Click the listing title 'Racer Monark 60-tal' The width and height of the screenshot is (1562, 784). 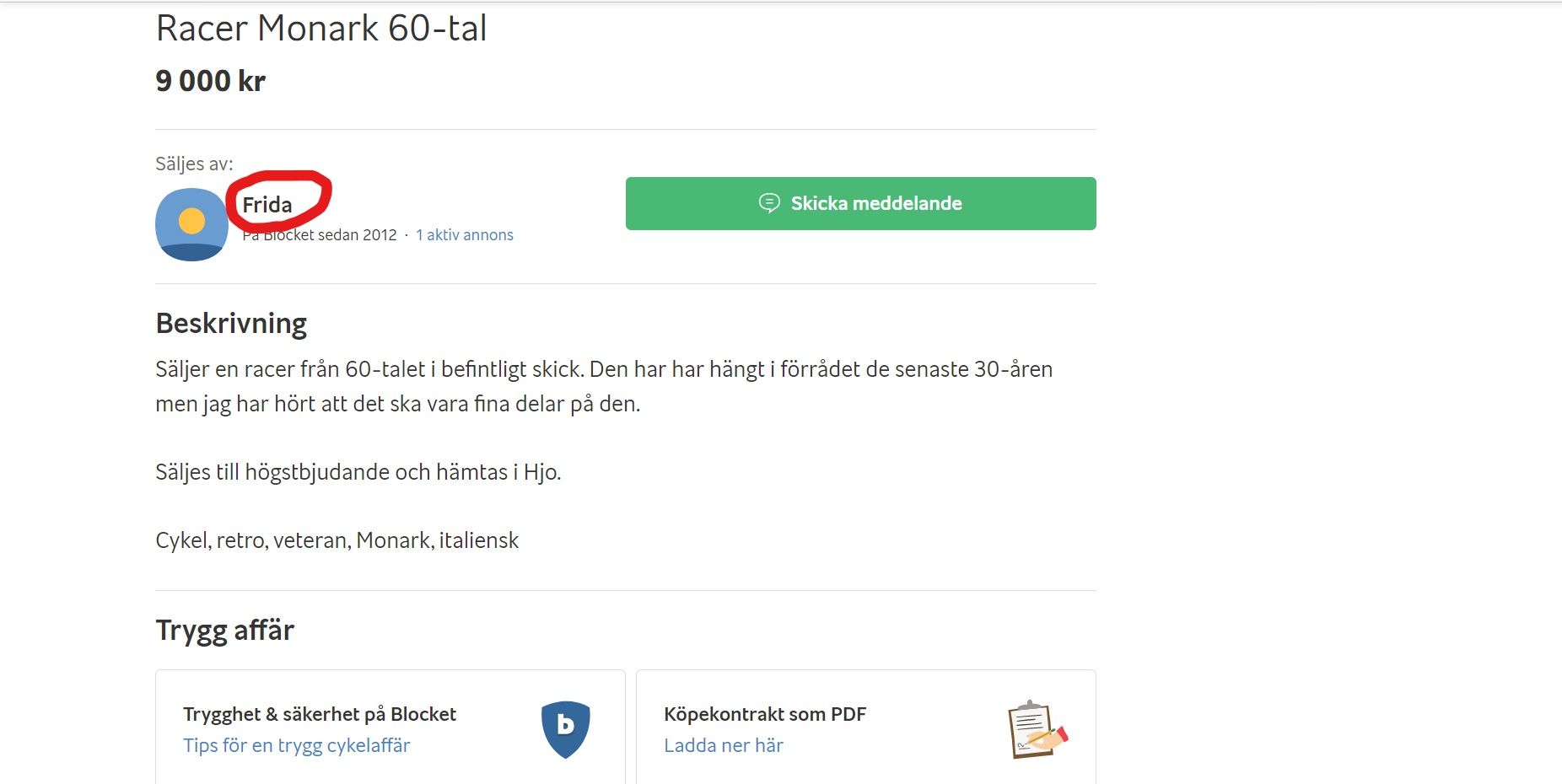[321, 29]
